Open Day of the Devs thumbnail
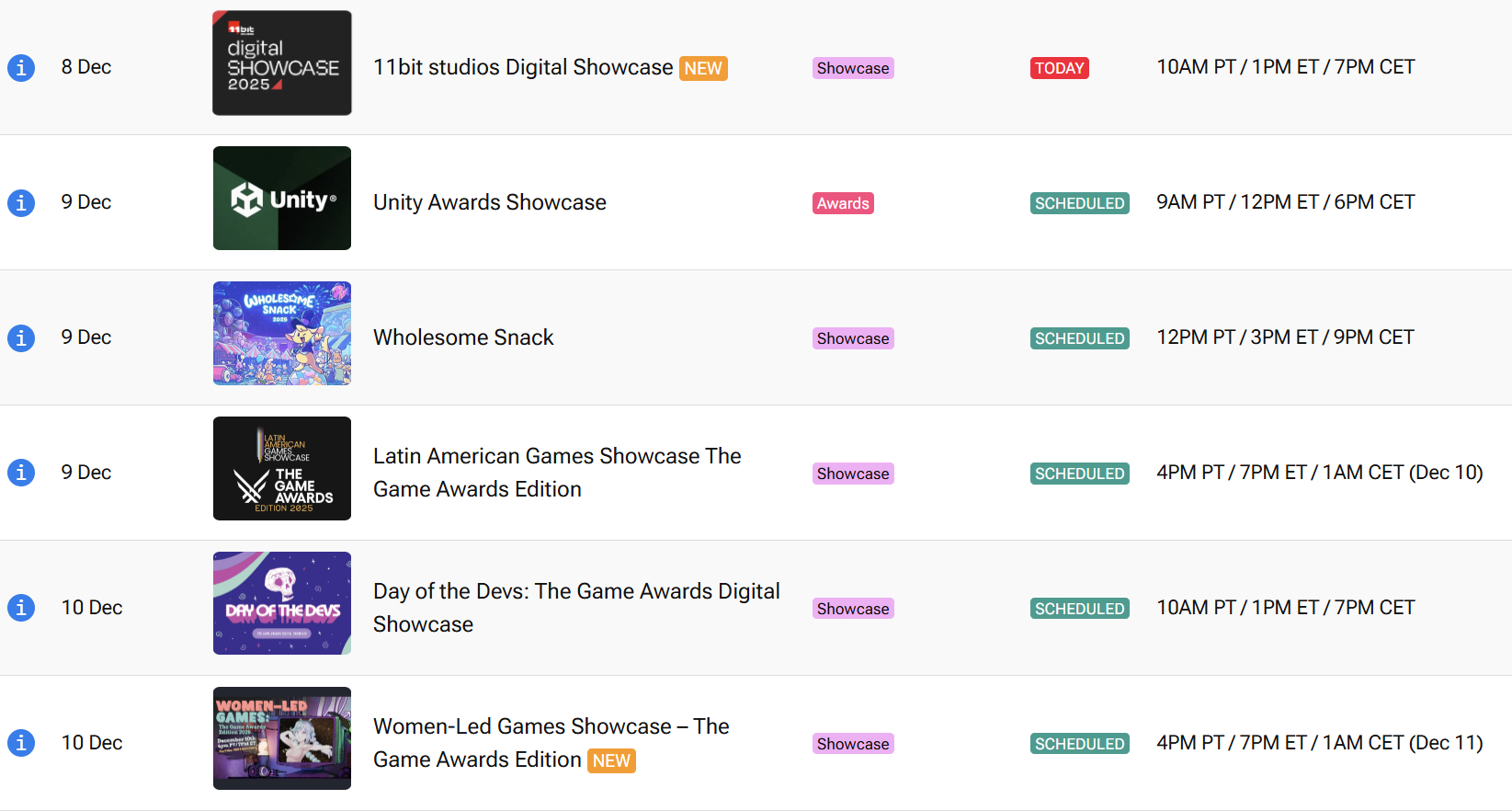 (282, 603)
